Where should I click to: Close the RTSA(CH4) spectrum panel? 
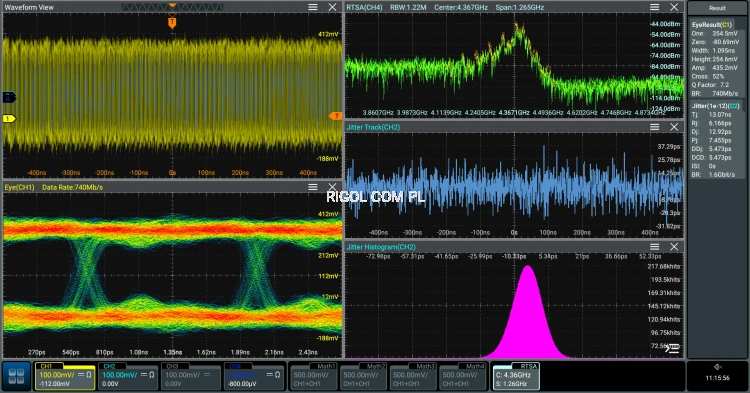point(674,7)
